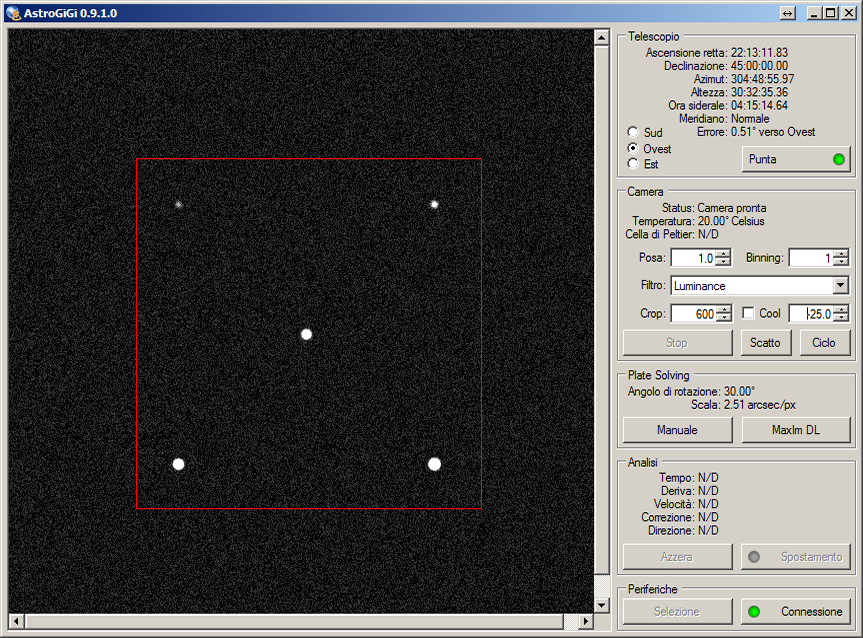Click the horizontal scrollbar right arrow

(x=585, y=621)
